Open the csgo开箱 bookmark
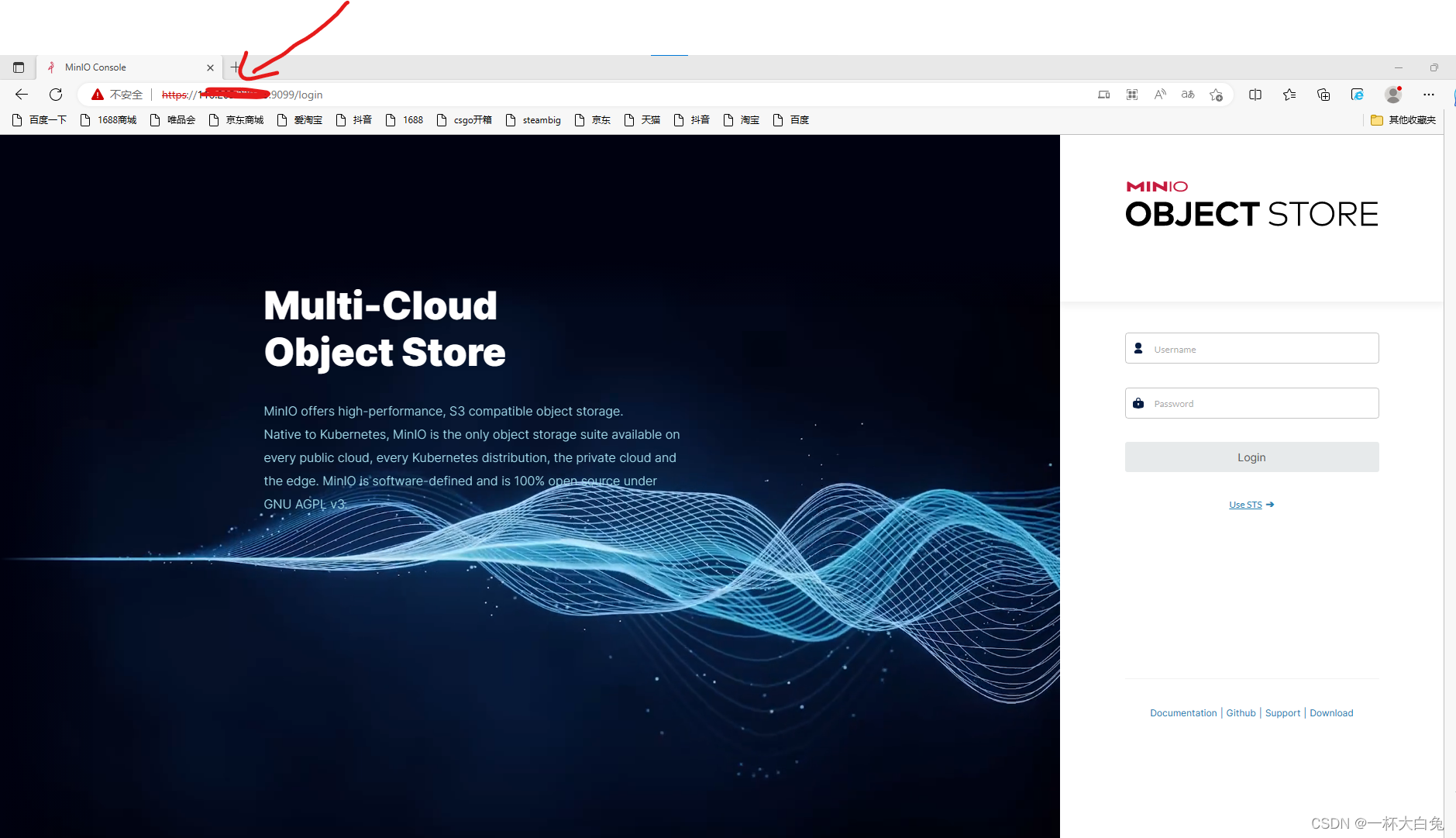The height and width of the screenshot is (838, 1456). (464, 120)
